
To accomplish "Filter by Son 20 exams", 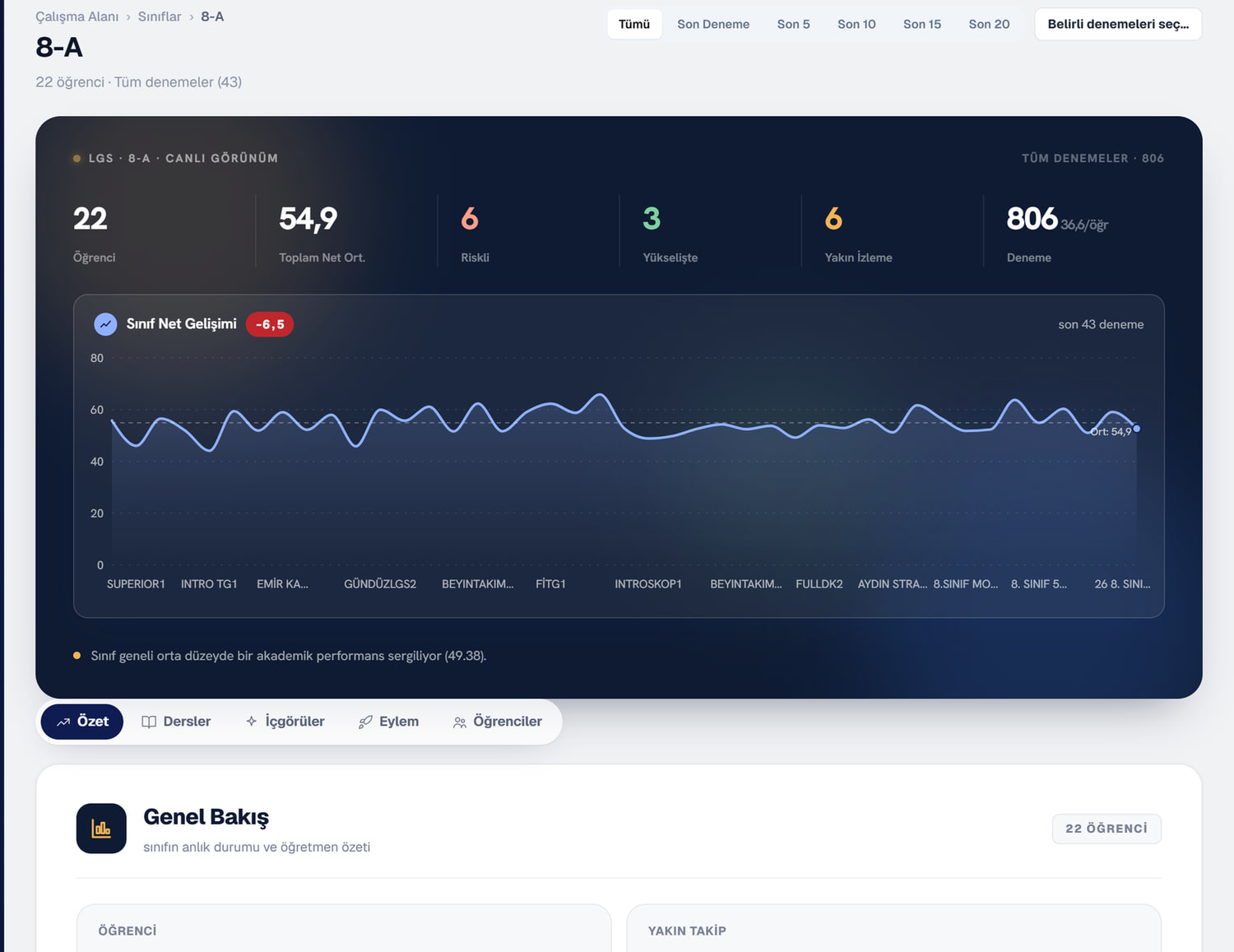I will click(x=989, y=25).
